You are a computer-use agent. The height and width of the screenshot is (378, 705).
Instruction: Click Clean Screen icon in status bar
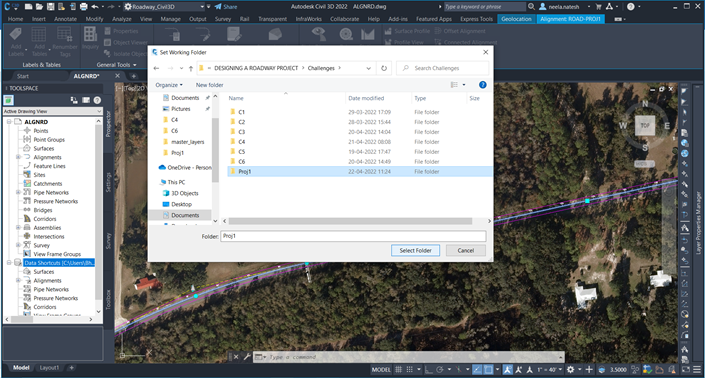click(x=686, y=369)
